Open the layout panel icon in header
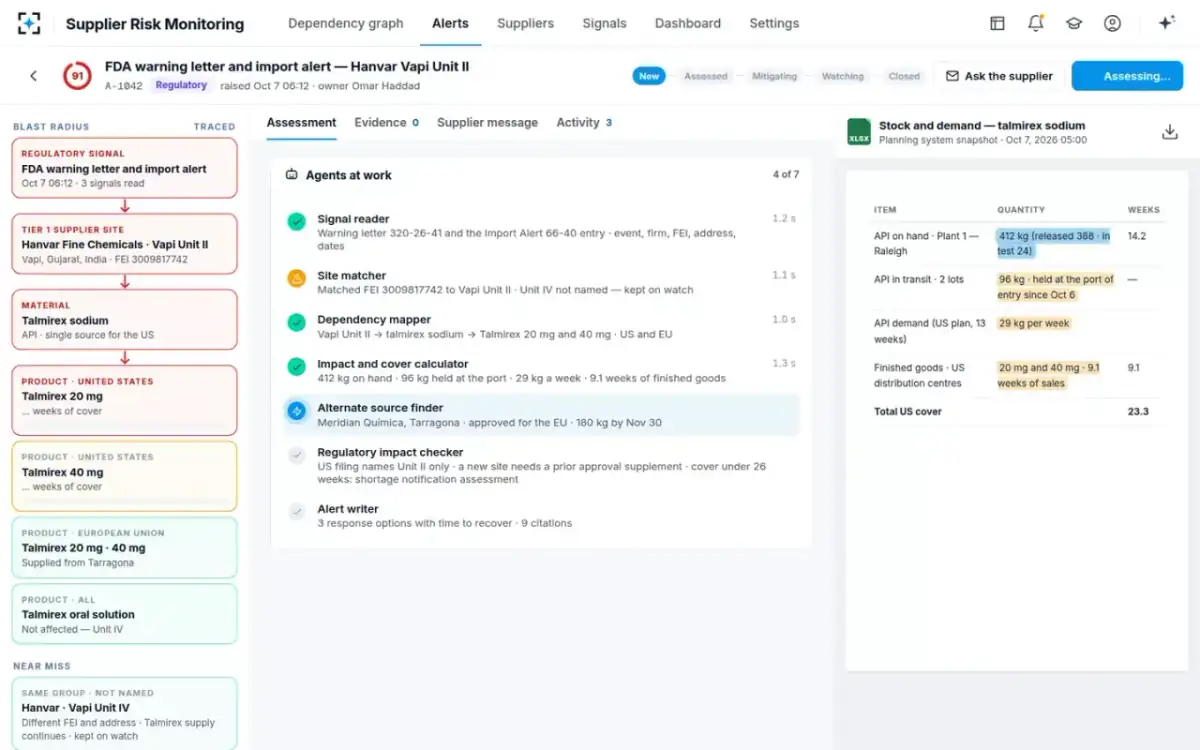 coord(997,23)
